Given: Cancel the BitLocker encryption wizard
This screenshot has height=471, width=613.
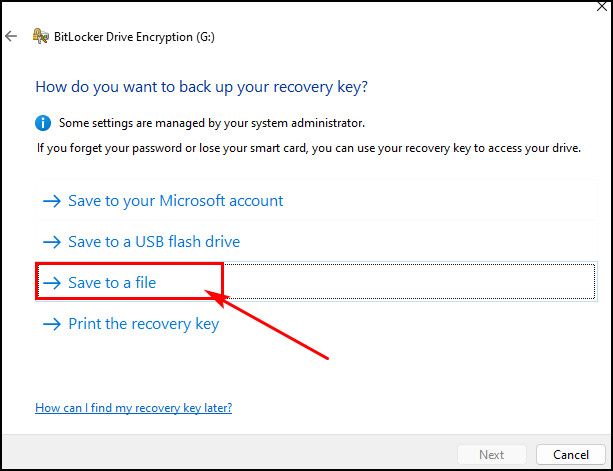Looking at the screenshot, I should coord(571,455).
